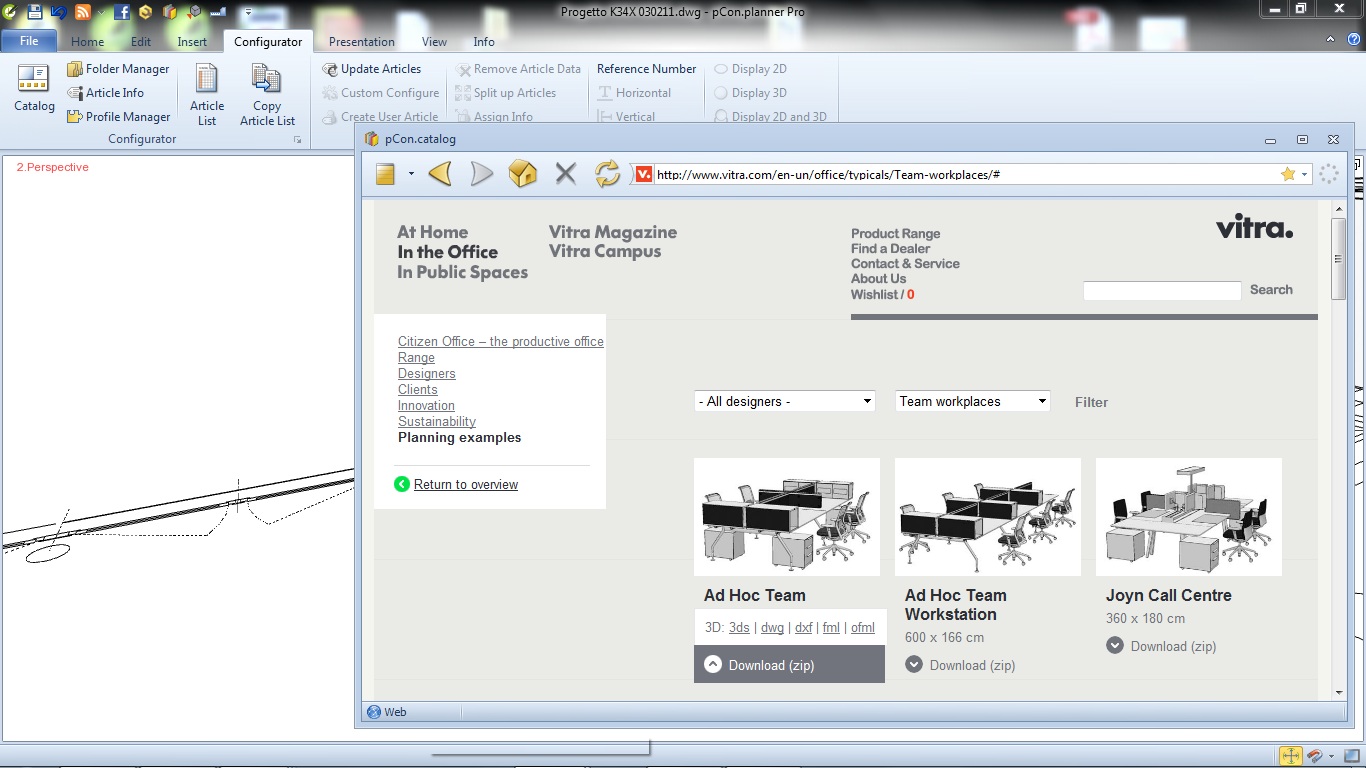Go forward in pCon.catalog browser

482,174
